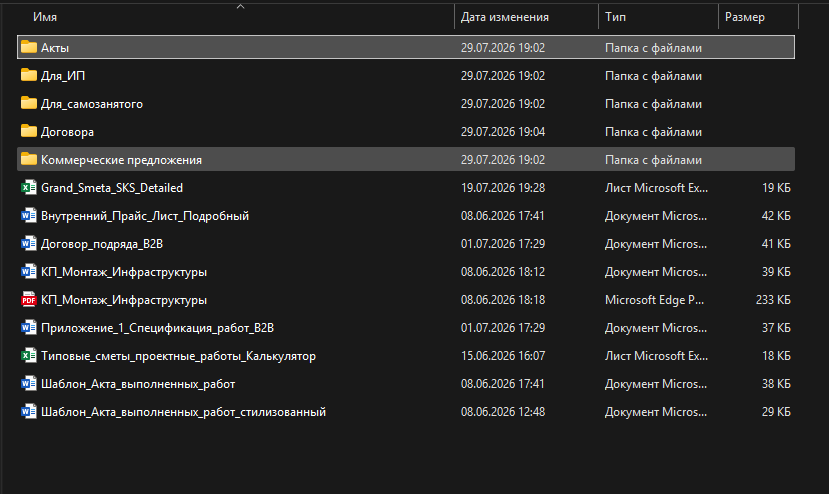Viewport: 829px width, 494px height.
Task: Click Word icon of Шаблон_Акта_выполненных_работ
Action: coord(29,383)
